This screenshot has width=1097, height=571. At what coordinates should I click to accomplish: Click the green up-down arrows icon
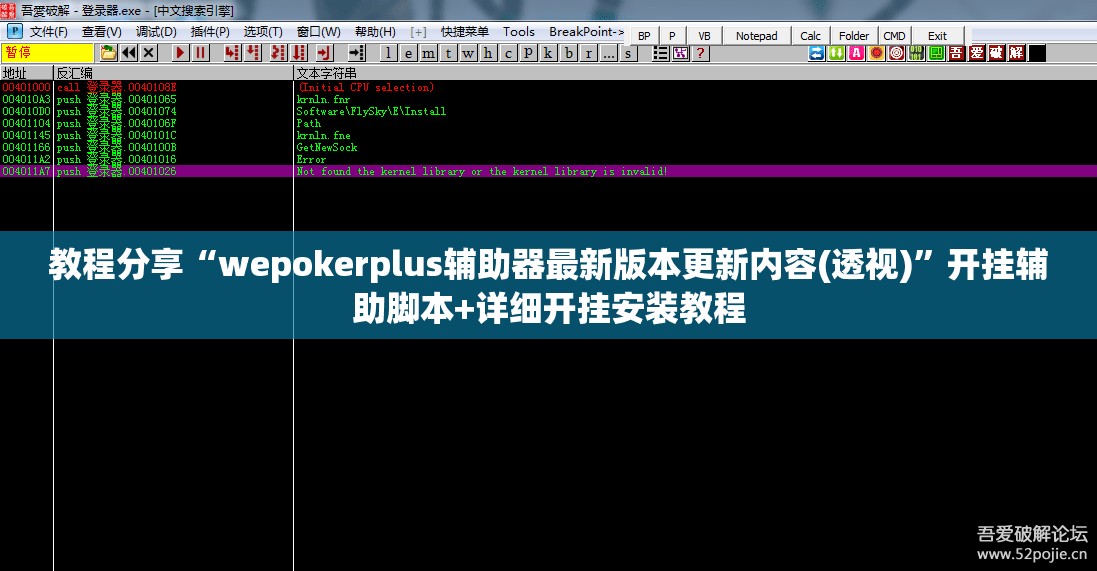[837, 53]
